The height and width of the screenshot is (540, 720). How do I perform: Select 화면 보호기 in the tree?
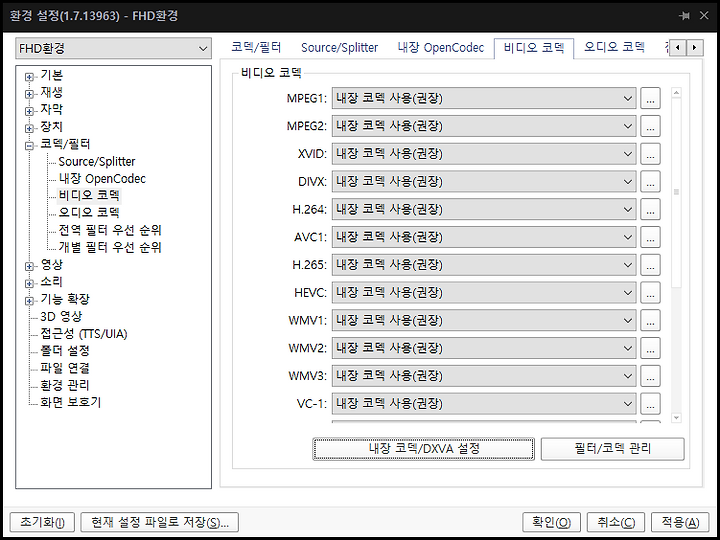pyautogui.click(x=70, y=403)
